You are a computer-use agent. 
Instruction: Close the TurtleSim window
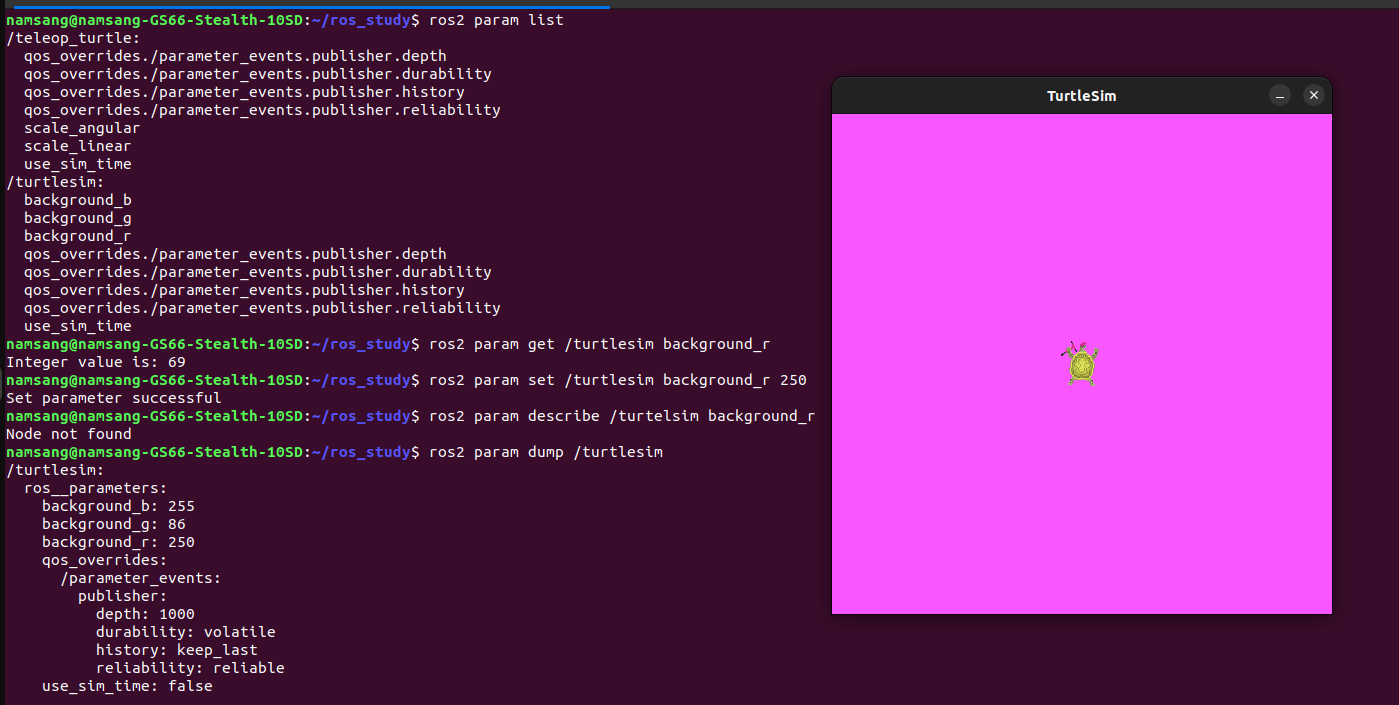click(1314, 95)
